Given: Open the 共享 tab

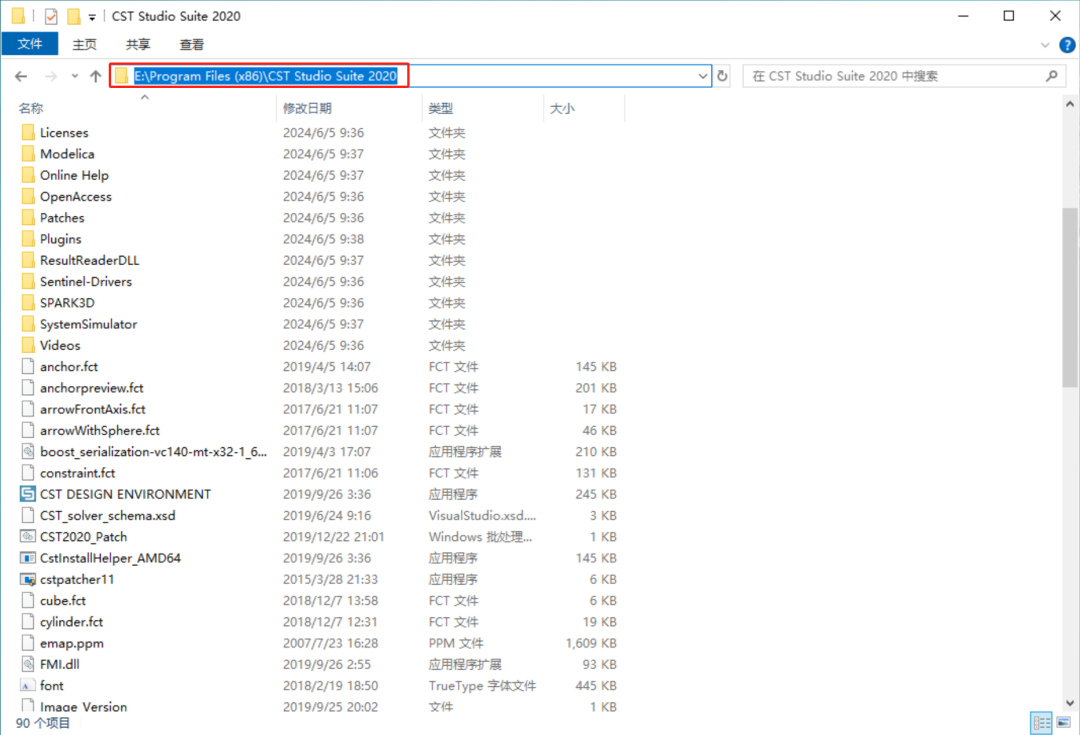Looking at the screenshot, I should tap(138, 44).
